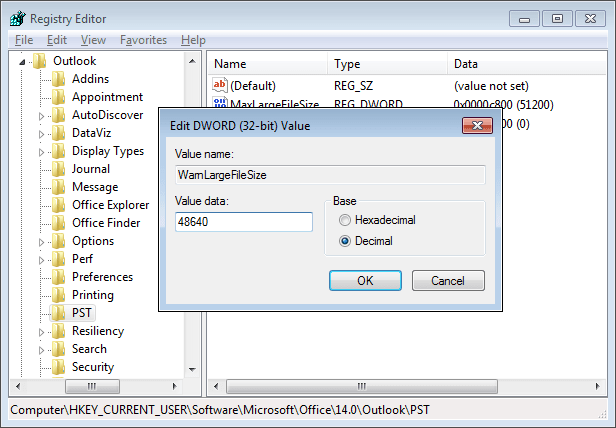The image size is (616, 428).
Task: Click the Display Types folder icon
Action: coord(59,151)
